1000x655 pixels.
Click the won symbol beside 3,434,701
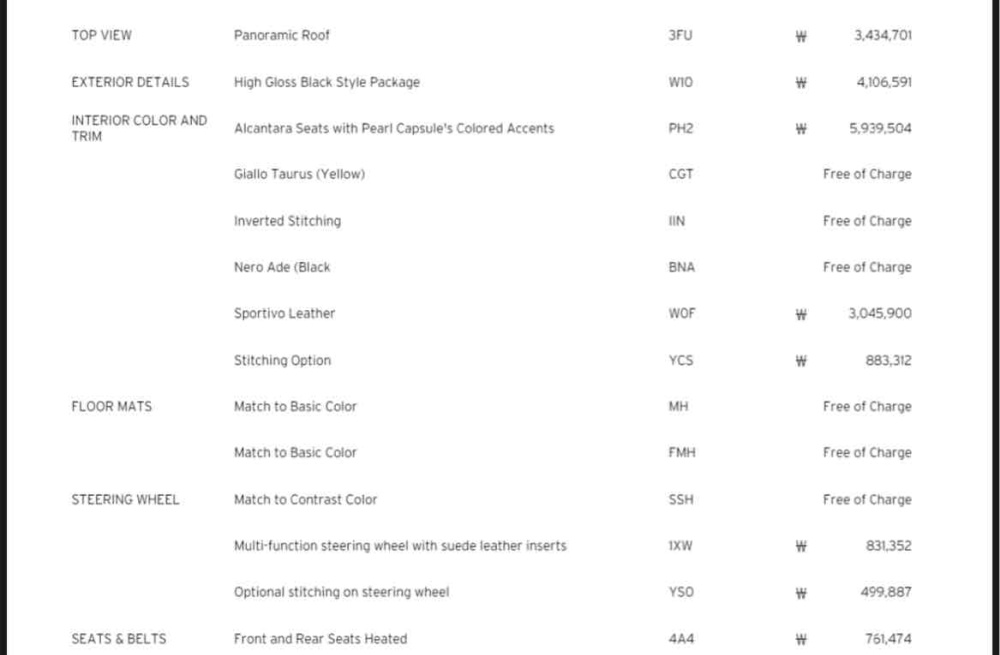(x=801, y=36)
